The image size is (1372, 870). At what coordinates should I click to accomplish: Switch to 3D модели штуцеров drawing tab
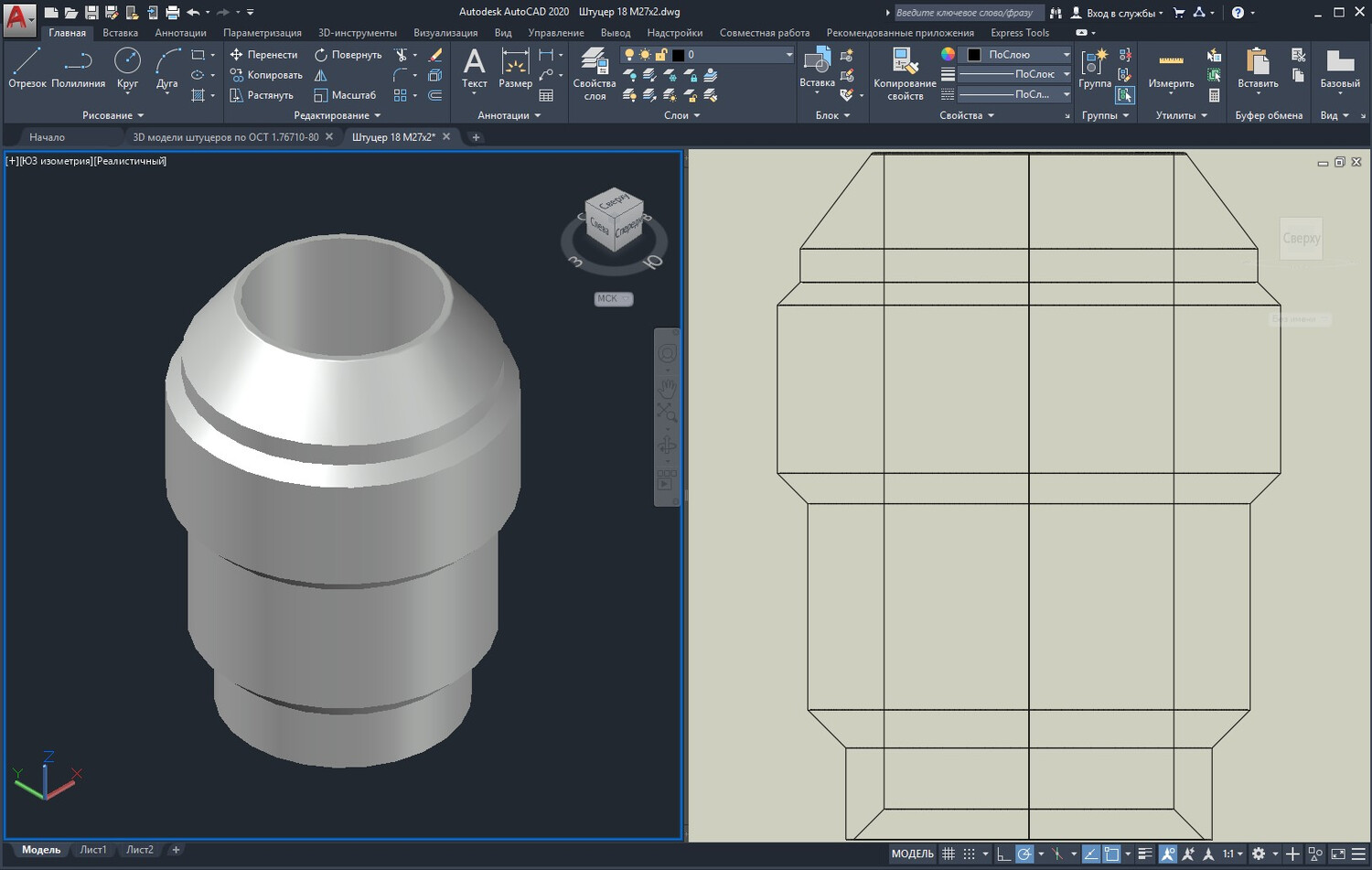[x=226, y=137]
